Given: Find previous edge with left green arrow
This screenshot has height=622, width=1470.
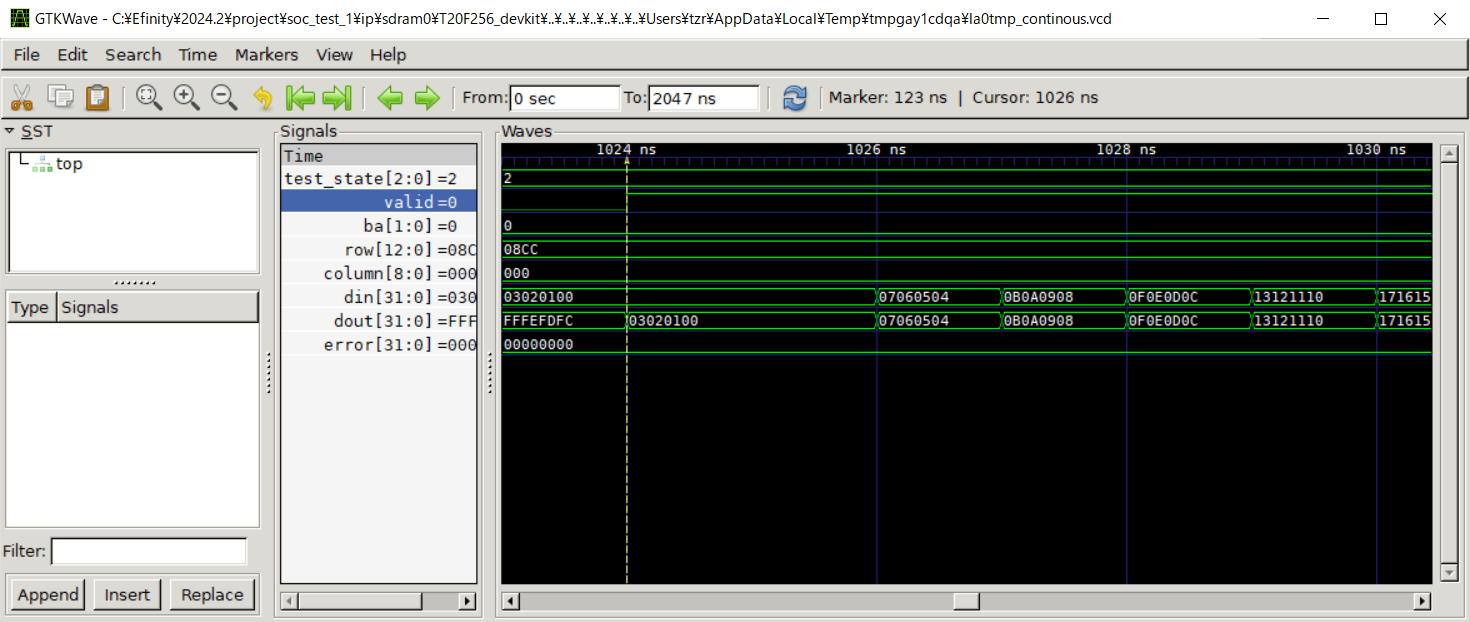Looking at the screenshot, I should coord(390,97).
